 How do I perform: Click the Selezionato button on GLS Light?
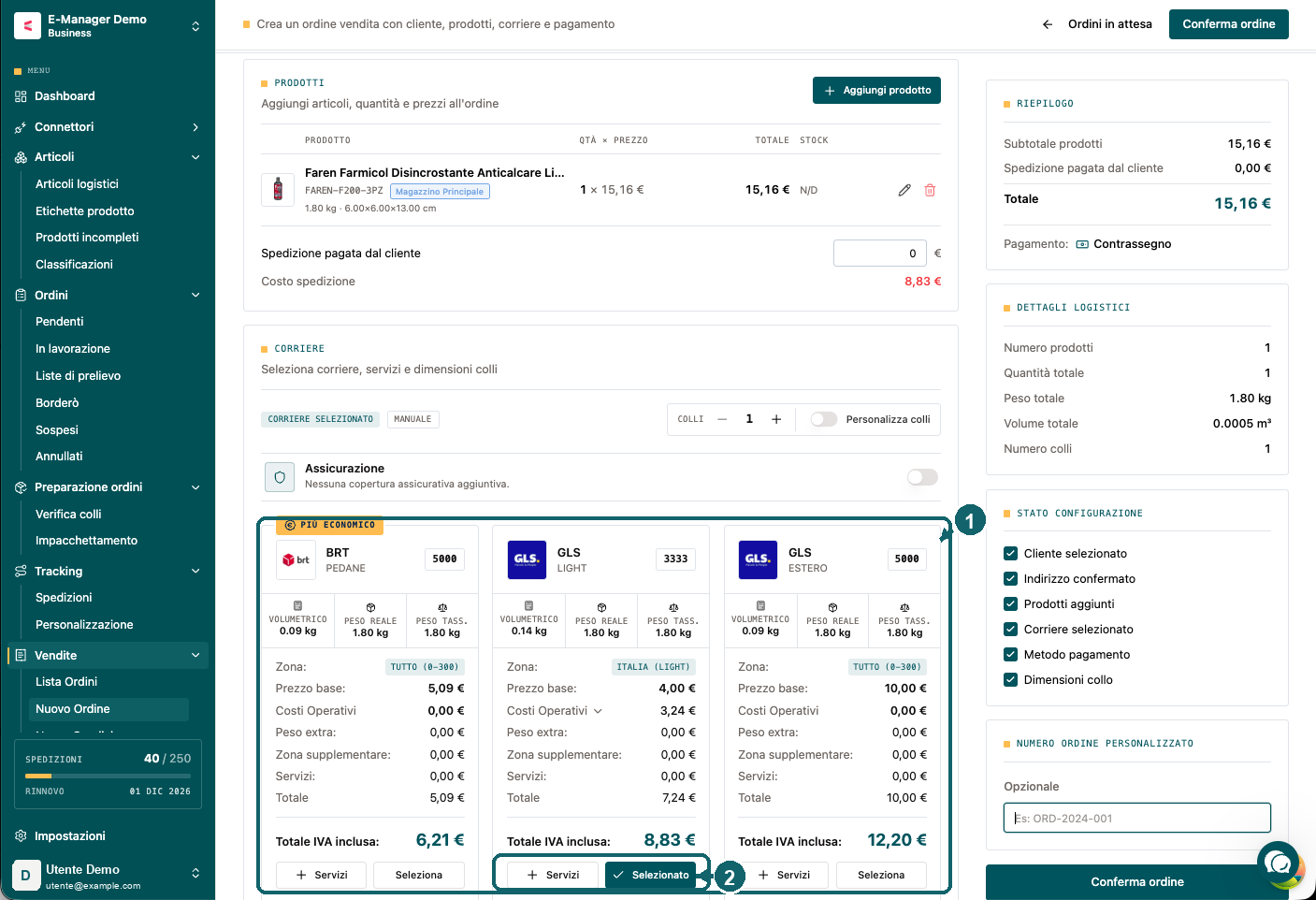(650, 875)
